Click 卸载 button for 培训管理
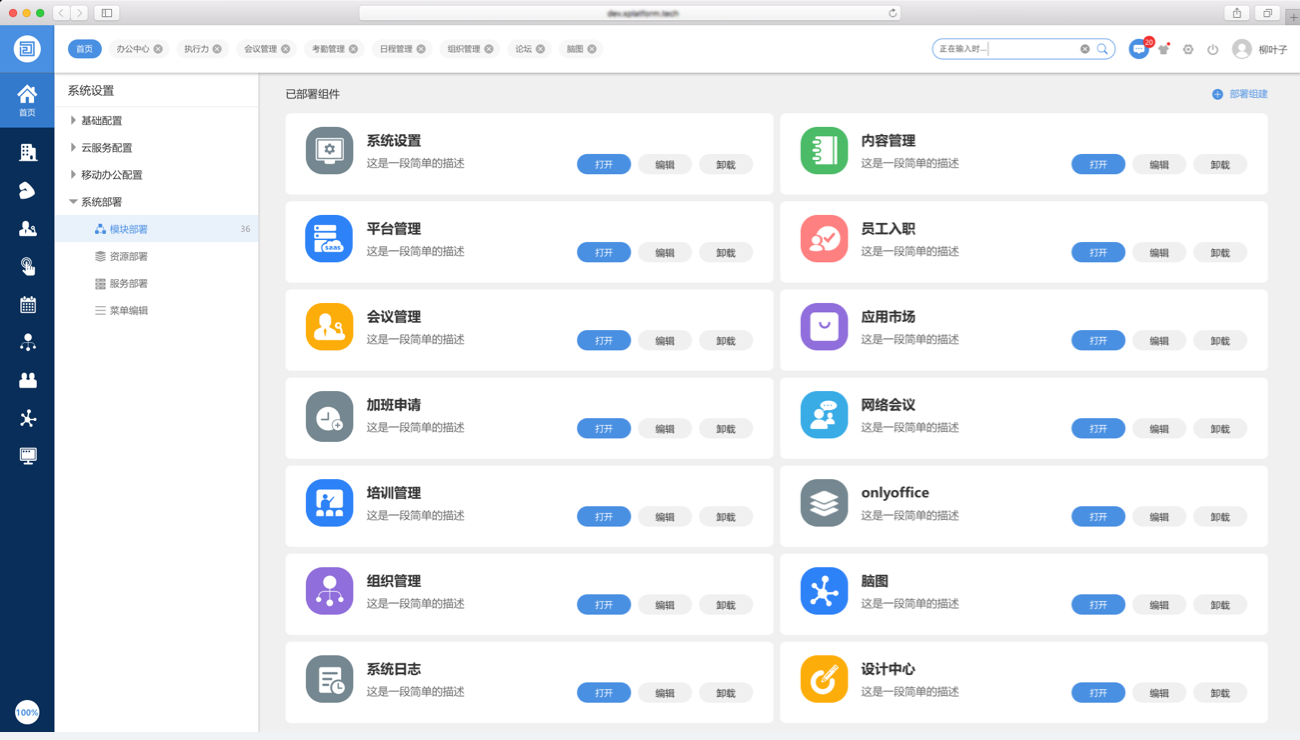The width and height of the screenshot is (1300, 740). click(725, 517)
